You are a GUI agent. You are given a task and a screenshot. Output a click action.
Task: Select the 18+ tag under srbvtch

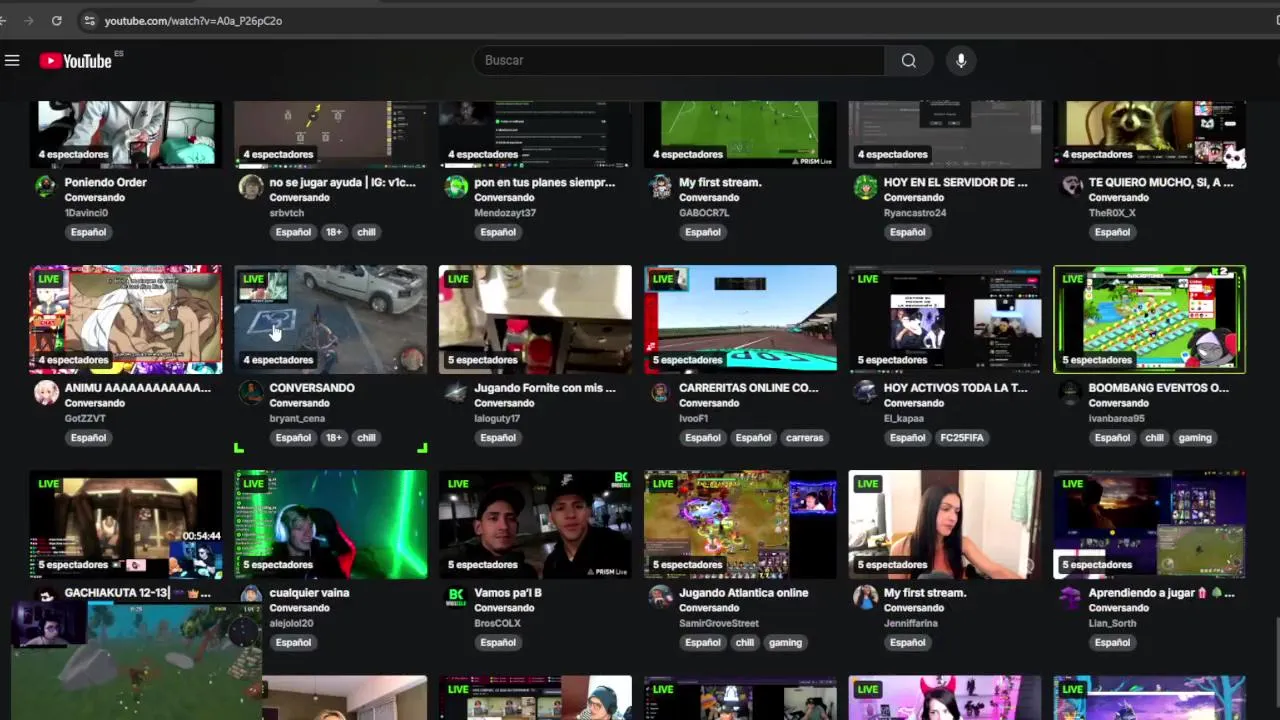click(334, 232)
